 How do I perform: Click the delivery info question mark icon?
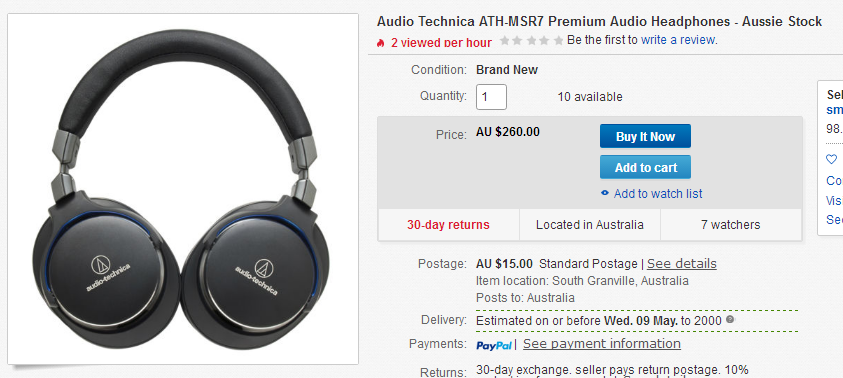coord(730,319)
